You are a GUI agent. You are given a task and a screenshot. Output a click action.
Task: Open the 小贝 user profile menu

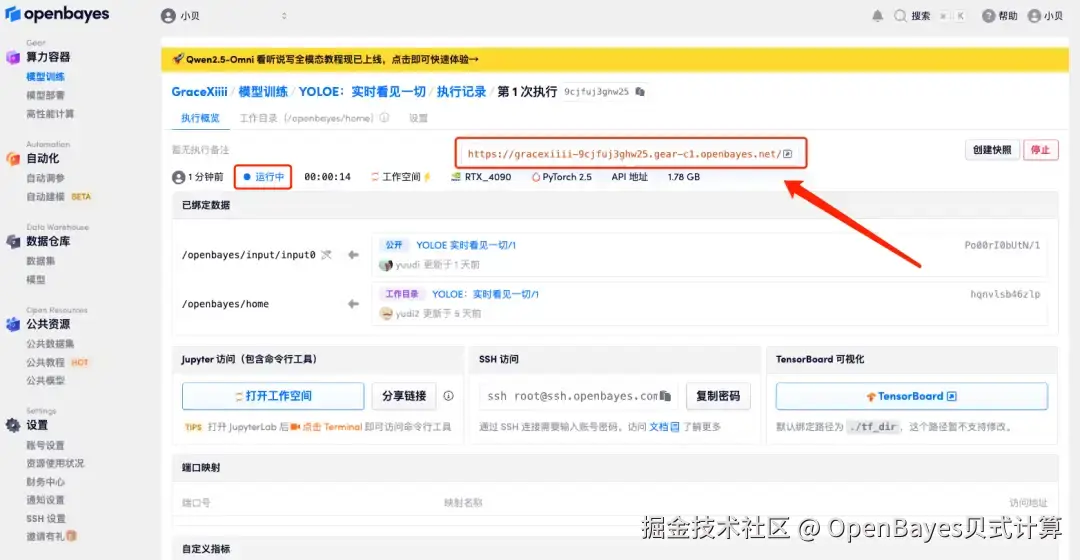pyautogui.click(x=1046, y=16)
